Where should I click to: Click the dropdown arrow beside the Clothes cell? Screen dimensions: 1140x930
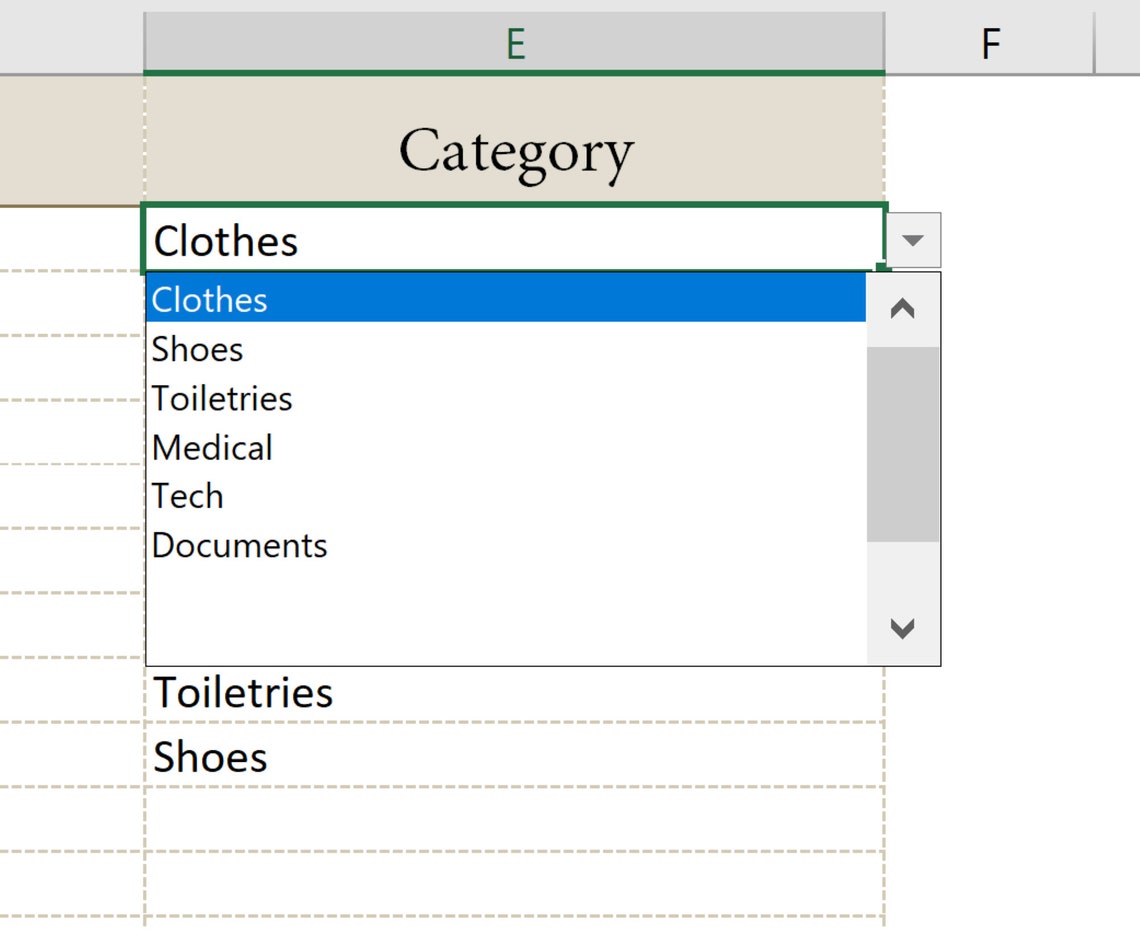tap(911, 239)
